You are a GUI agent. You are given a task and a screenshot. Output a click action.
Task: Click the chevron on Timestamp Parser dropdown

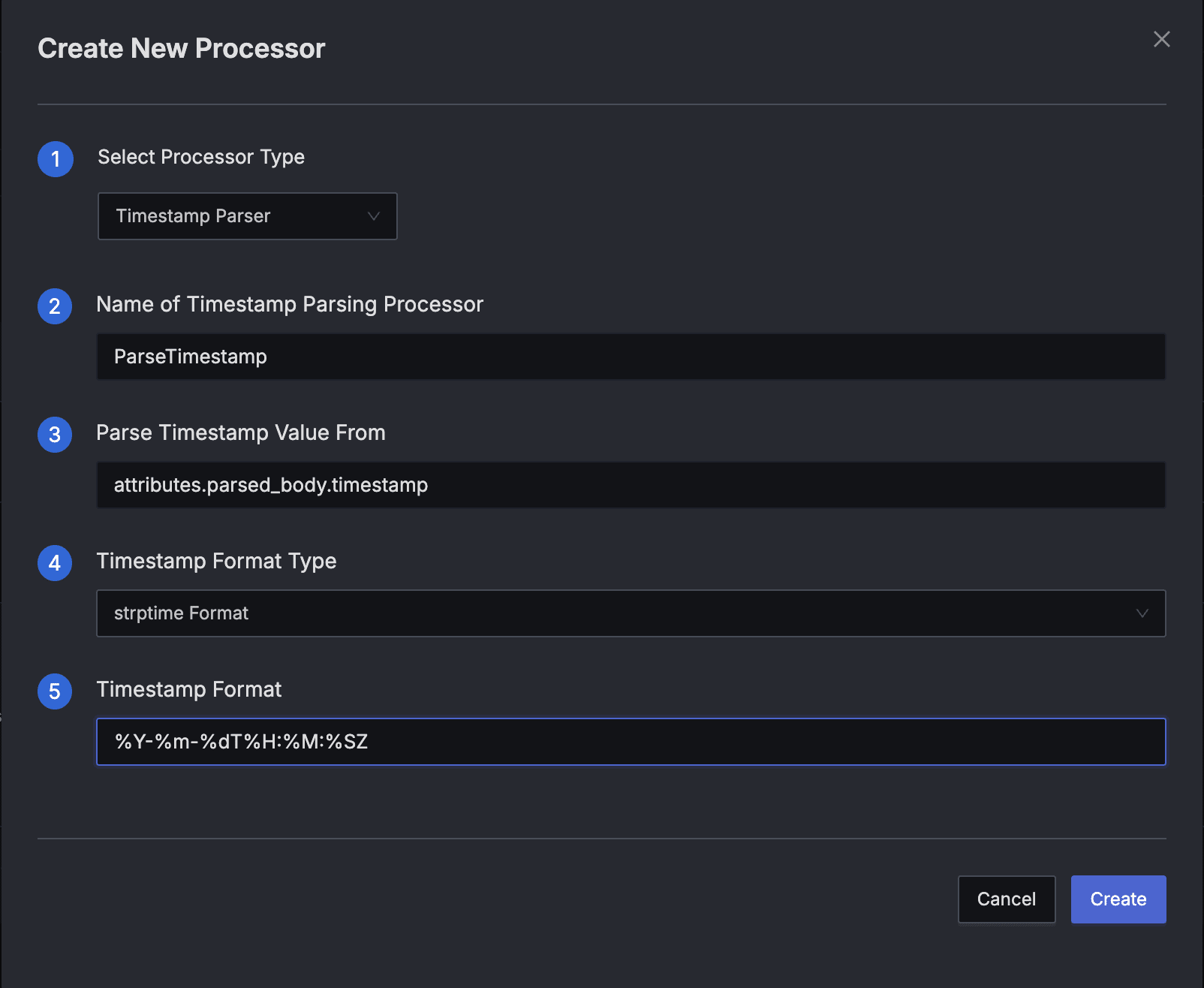tap(374, 216)
